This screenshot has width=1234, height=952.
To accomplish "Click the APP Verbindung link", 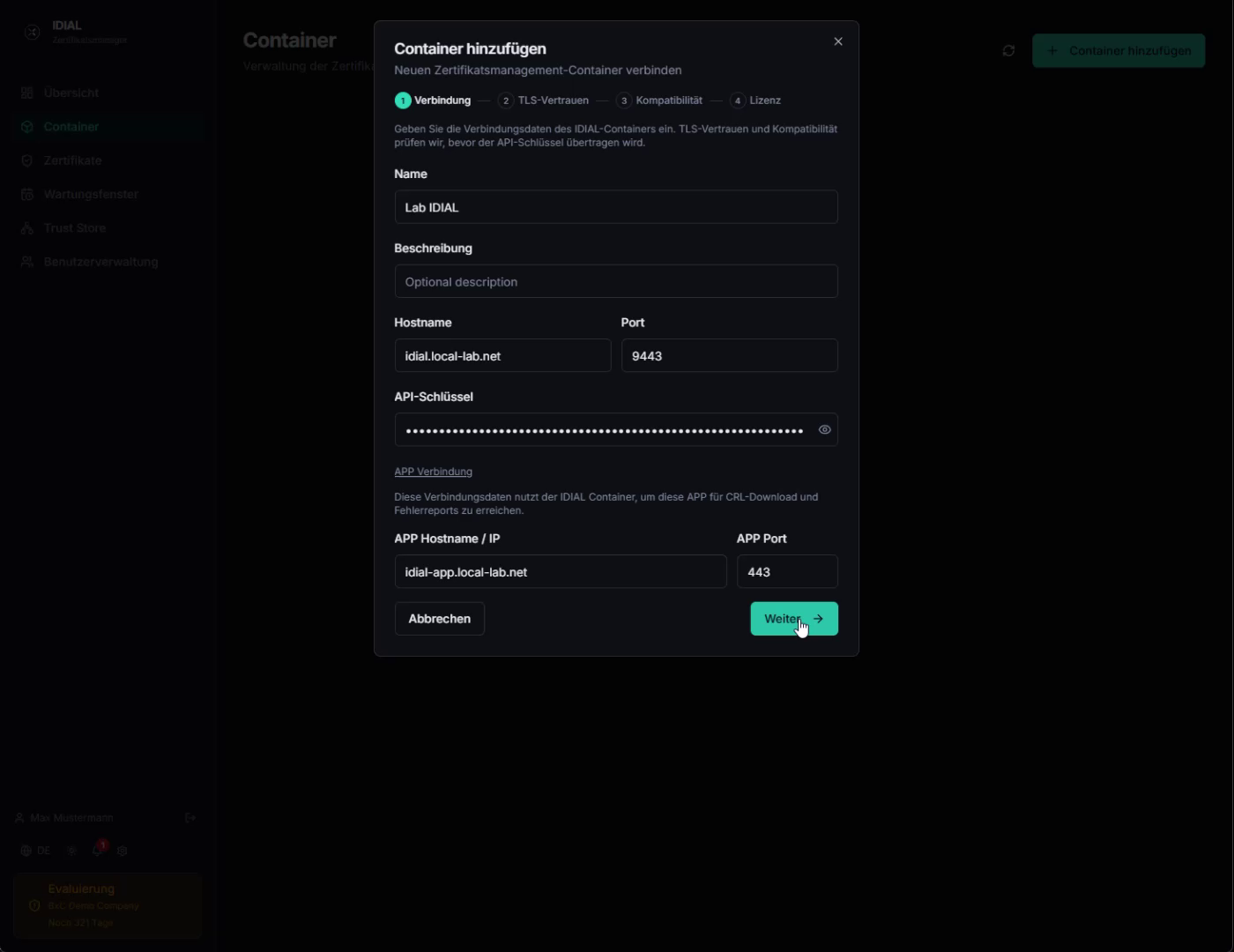I will [434, 472].
